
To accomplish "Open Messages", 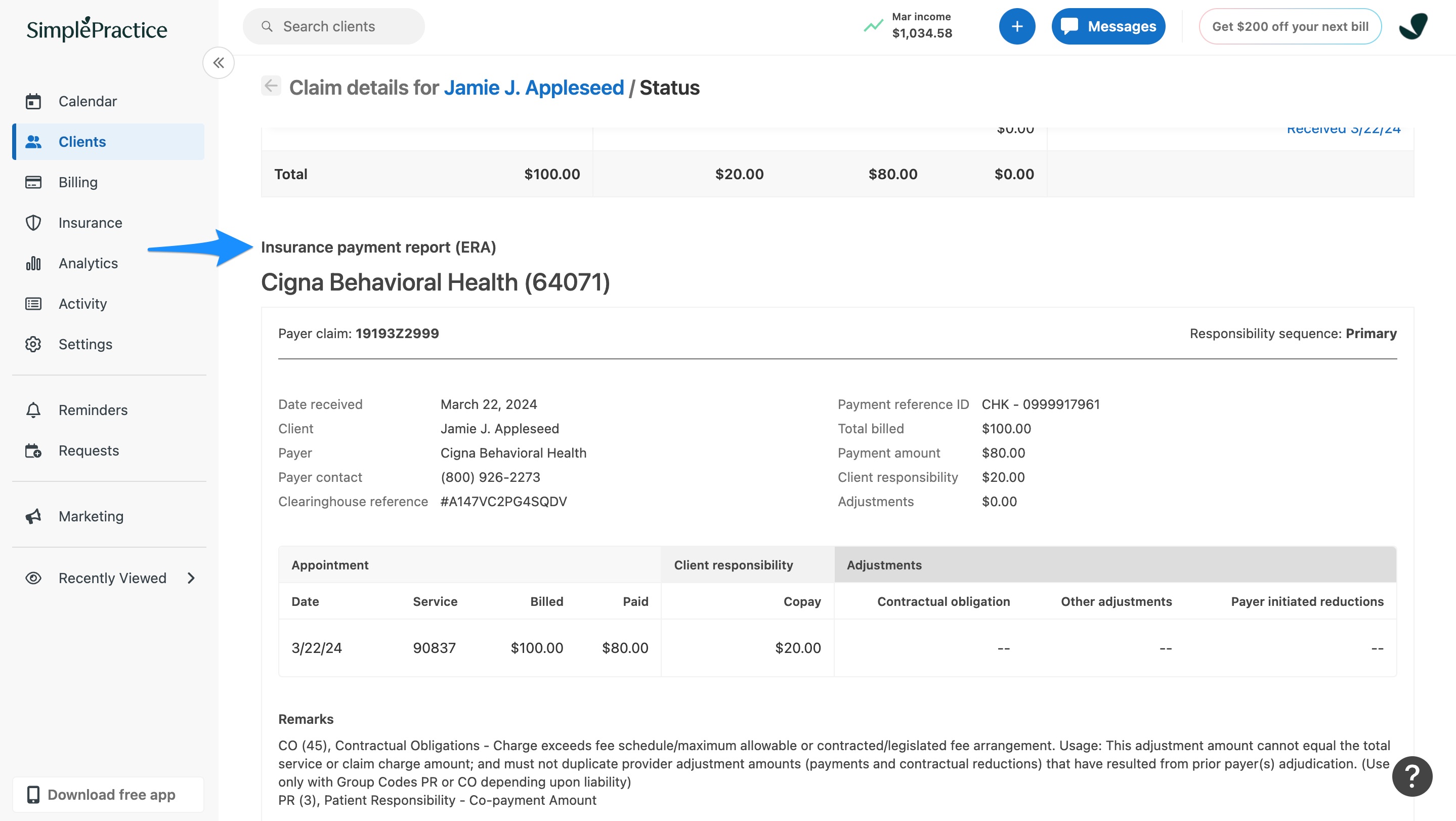I will tap(1108, 27).
